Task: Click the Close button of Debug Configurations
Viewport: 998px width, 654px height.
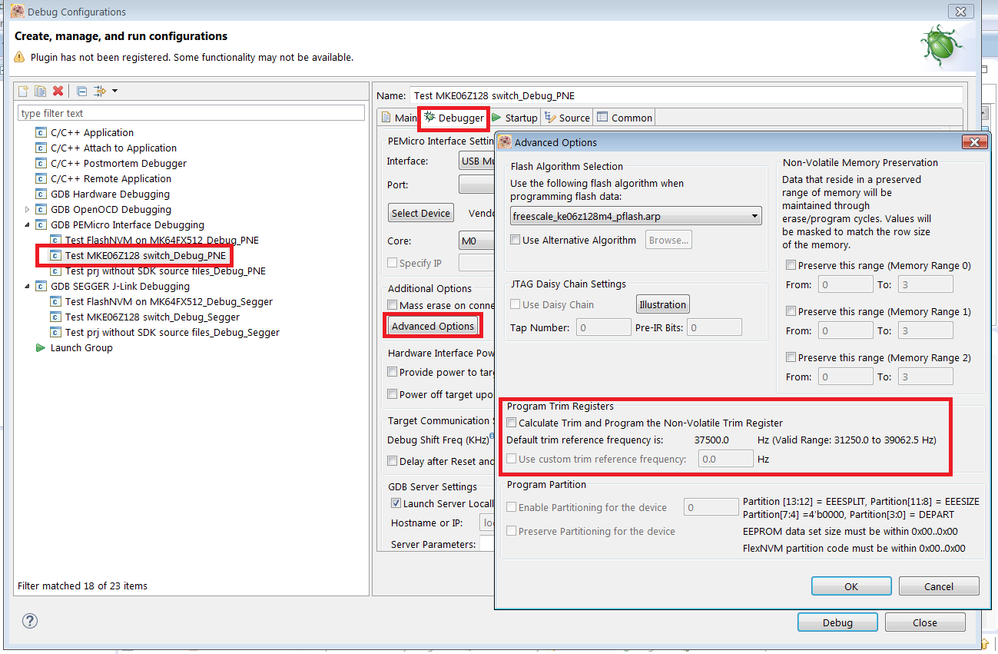Action: 925,623
